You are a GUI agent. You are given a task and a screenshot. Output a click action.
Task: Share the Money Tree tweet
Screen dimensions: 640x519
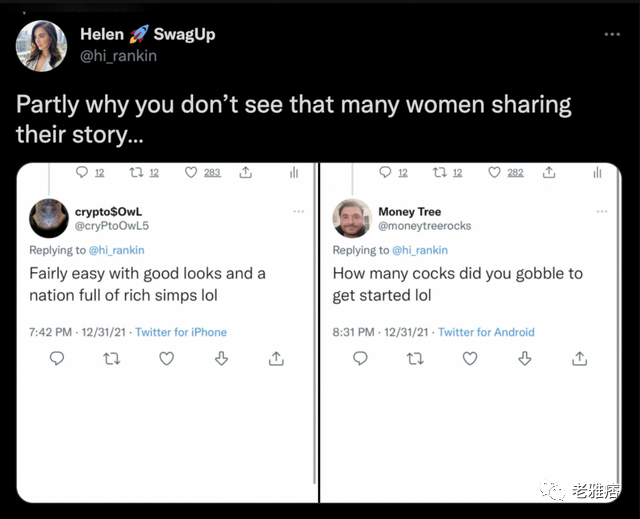[x=580, y=358]
